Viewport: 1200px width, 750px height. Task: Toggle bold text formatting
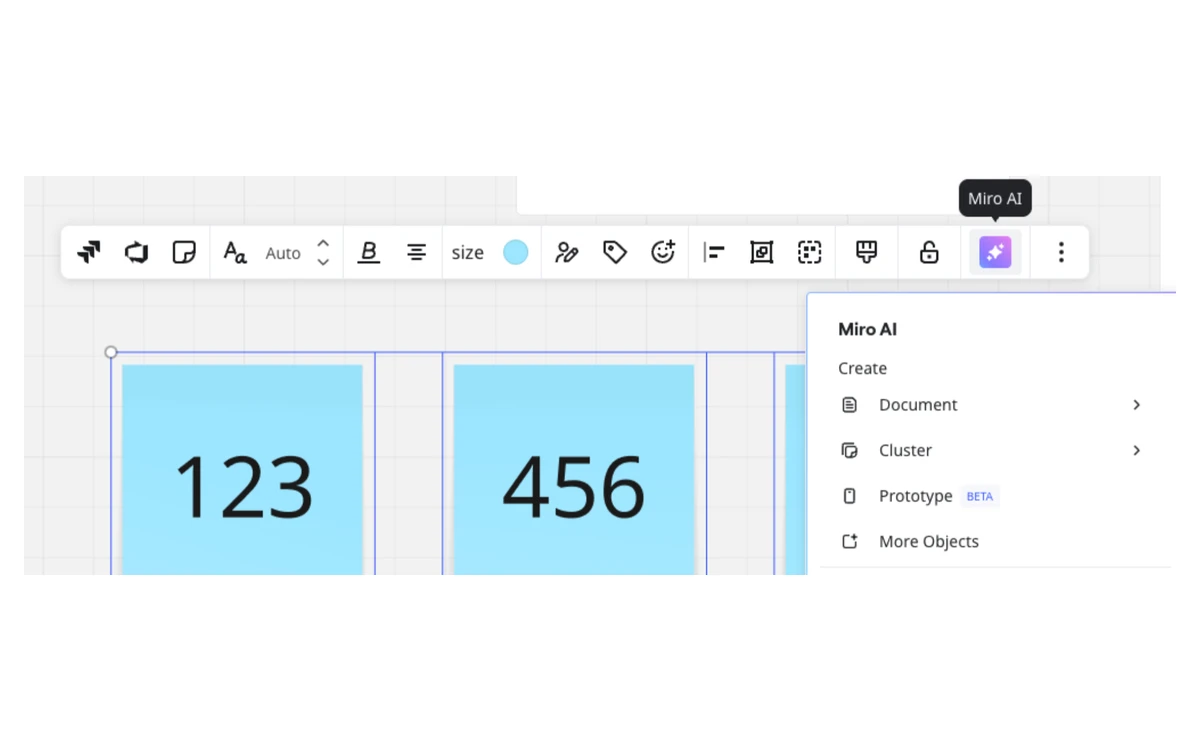(x=369, y=252)
